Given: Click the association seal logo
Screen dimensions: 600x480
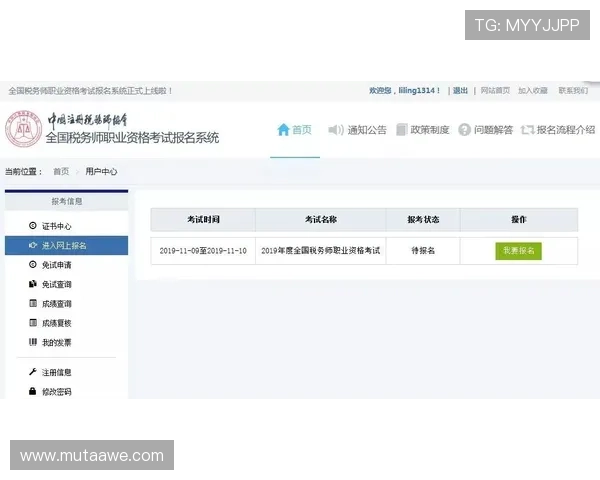Looking at the screenshot, I should click(x=24, y=129).
